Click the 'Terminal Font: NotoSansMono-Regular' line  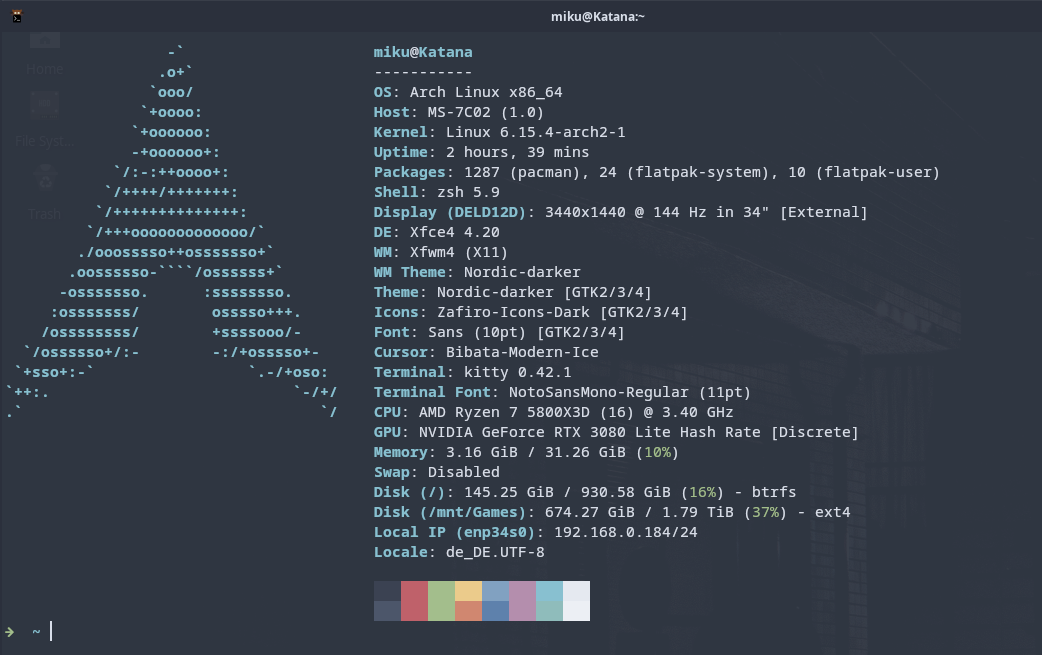click(562, 392)
